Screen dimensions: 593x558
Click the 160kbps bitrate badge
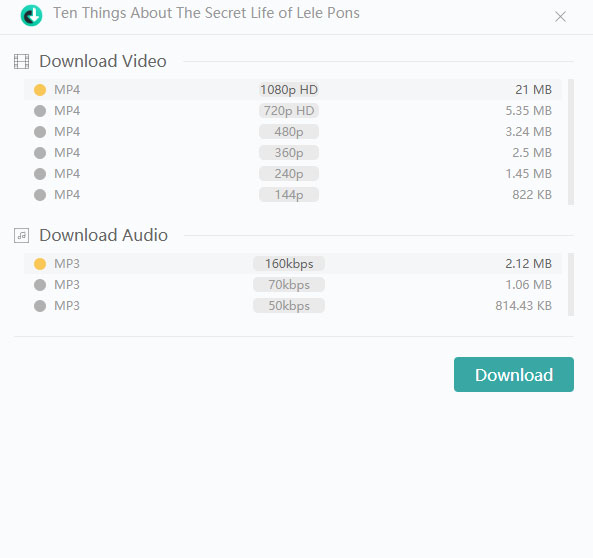tap(289, 264)
